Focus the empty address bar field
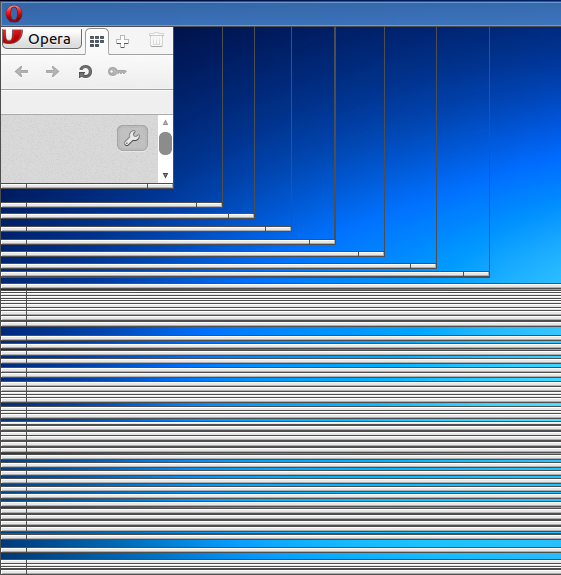This screenshot has height=575, width=561. (x=87, y=102)
